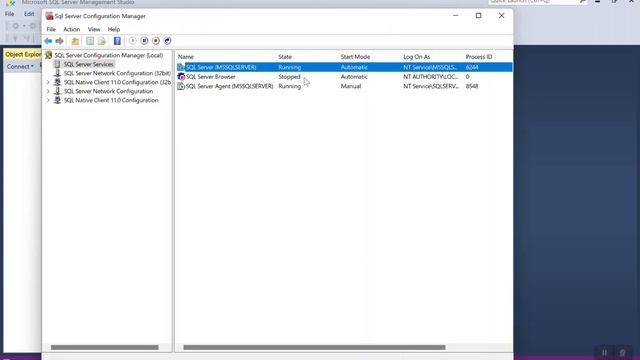Click the Restart Service toolbar icon
The height and width of the screenshot is (360, 640).
(x=167, y=41)
